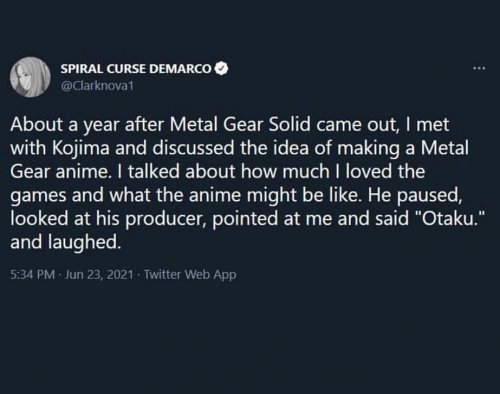
Task: Click "Gear anime." on the third line
Action: [x=60, y=171]
